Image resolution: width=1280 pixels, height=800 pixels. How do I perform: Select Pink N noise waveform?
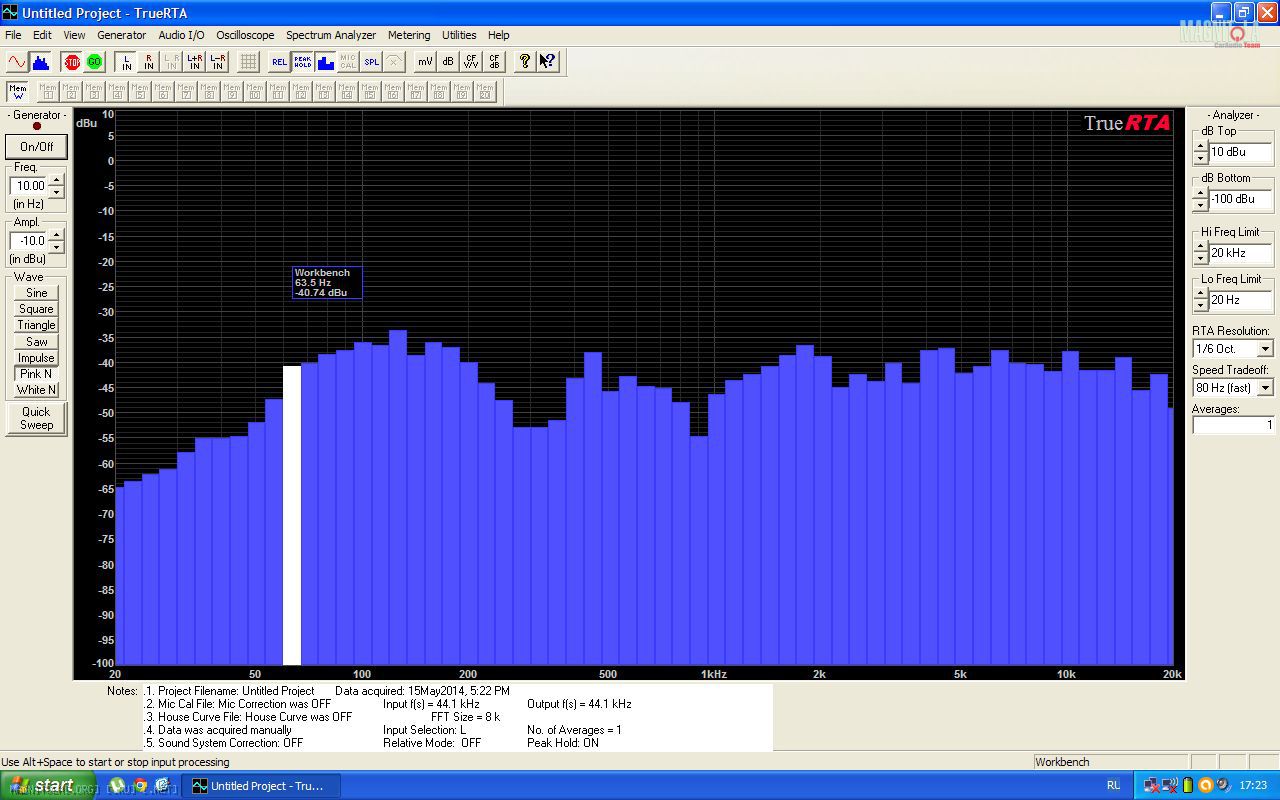pos(37,374)
